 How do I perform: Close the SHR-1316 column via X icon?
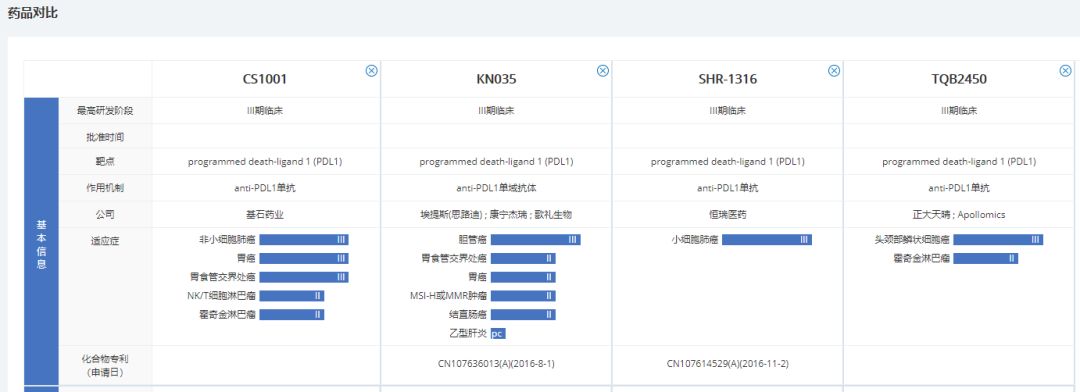pos(834,70)
